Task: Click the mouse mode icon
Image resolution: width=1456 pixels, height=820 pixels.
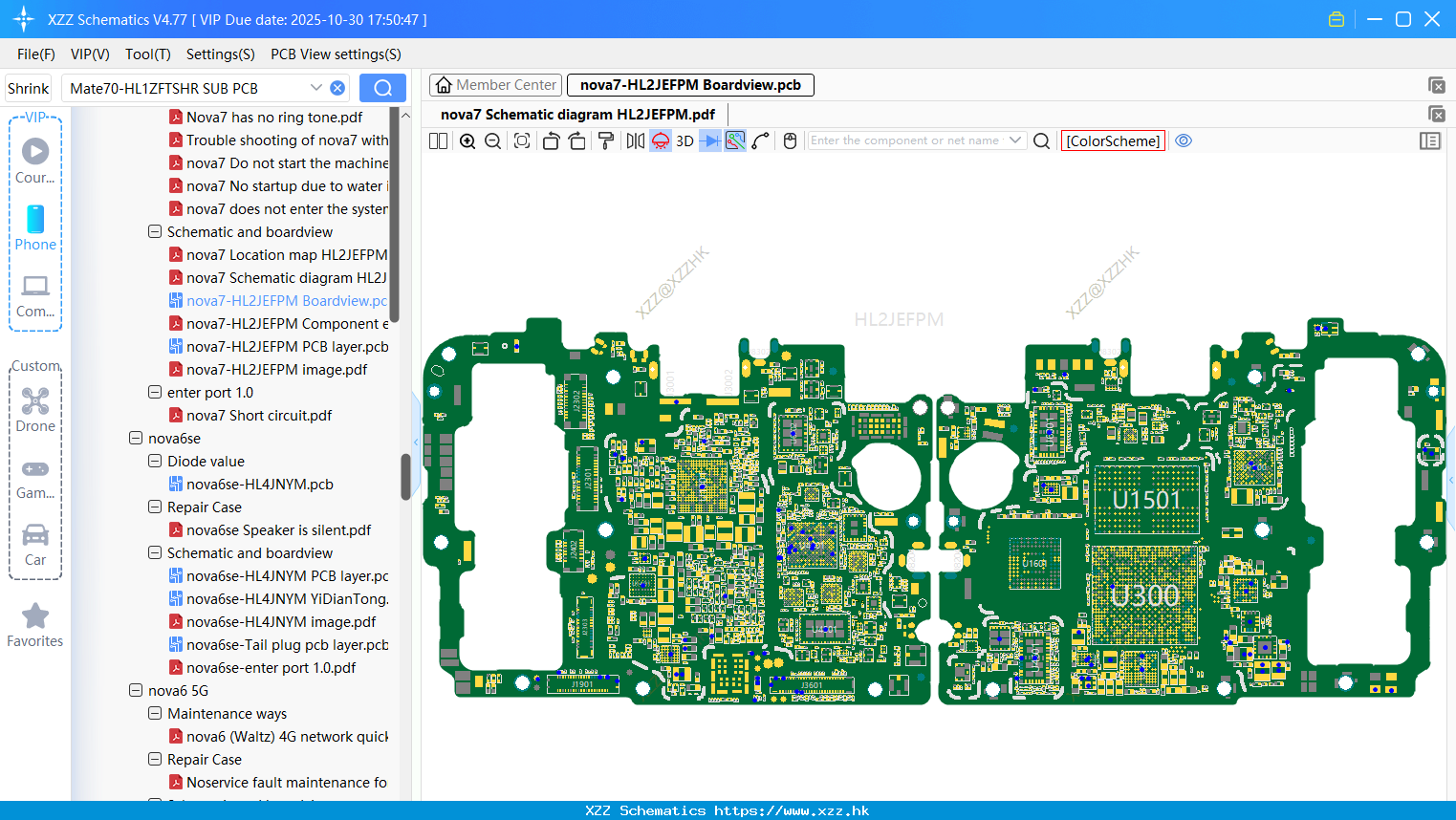Action: tap(790, 140)
